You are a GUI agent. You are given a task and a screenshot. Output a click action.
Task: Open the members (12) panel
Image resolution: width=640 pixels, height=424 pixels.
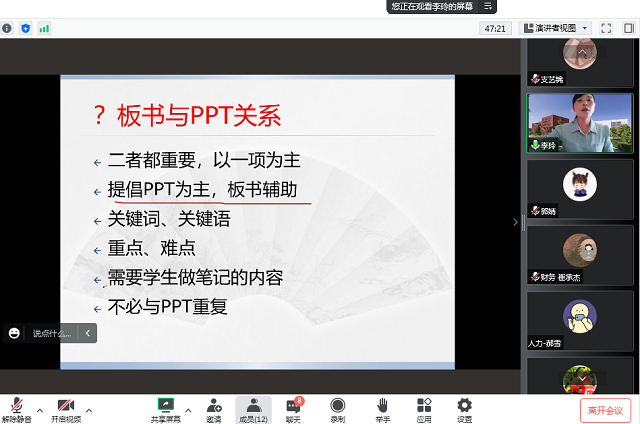253,409
